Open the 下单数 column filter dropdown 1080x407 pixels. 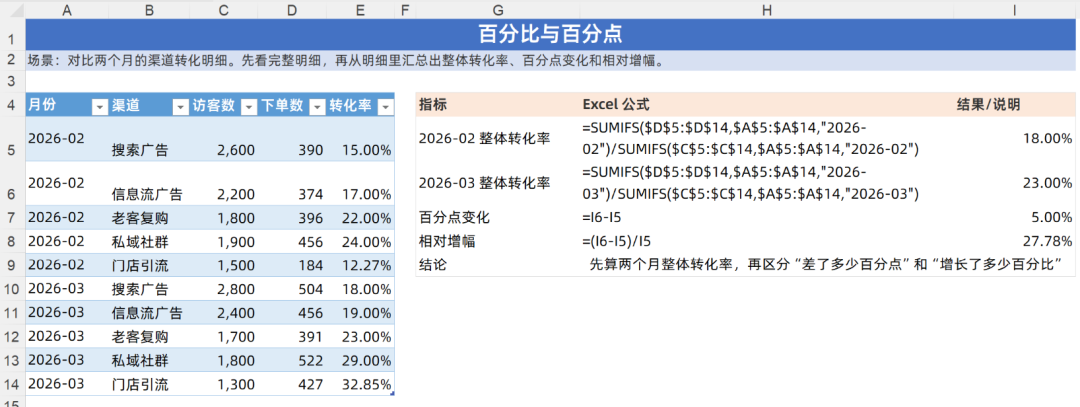(318, 107)
